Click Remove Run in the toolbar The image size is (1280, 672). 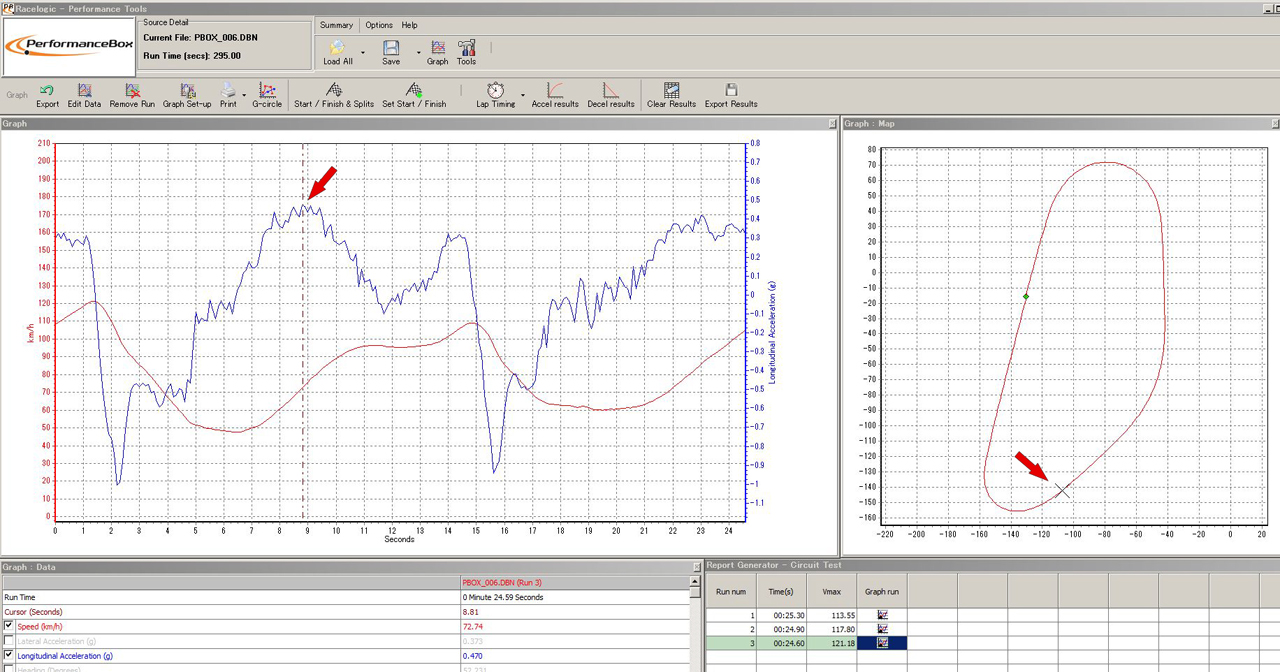[x=132, y=92]
